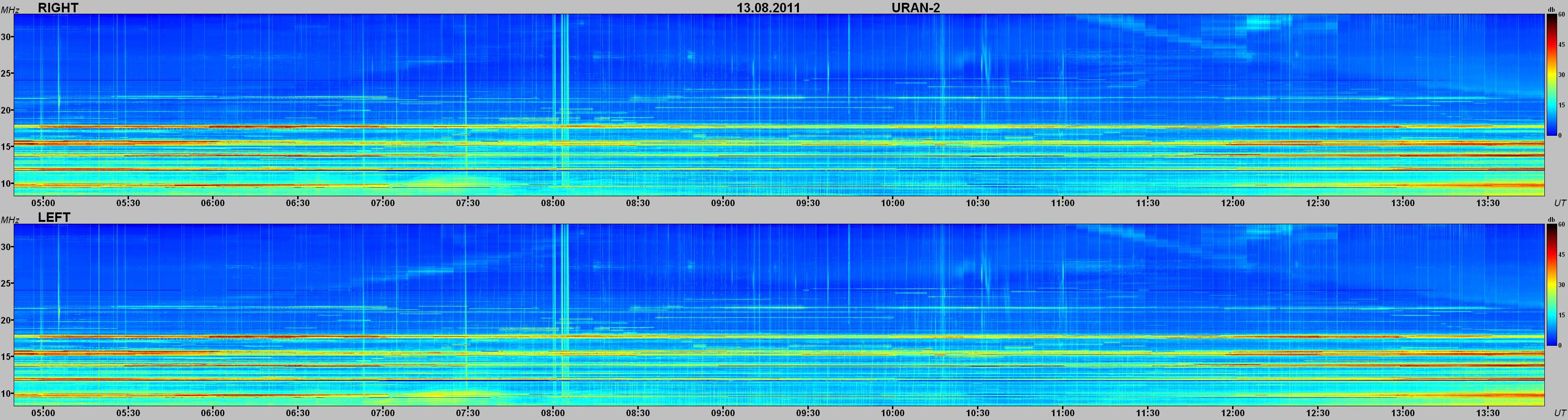Click the UT label beside the LEFT panel time axis
1568x420 pixels.
pos(1559,413)
